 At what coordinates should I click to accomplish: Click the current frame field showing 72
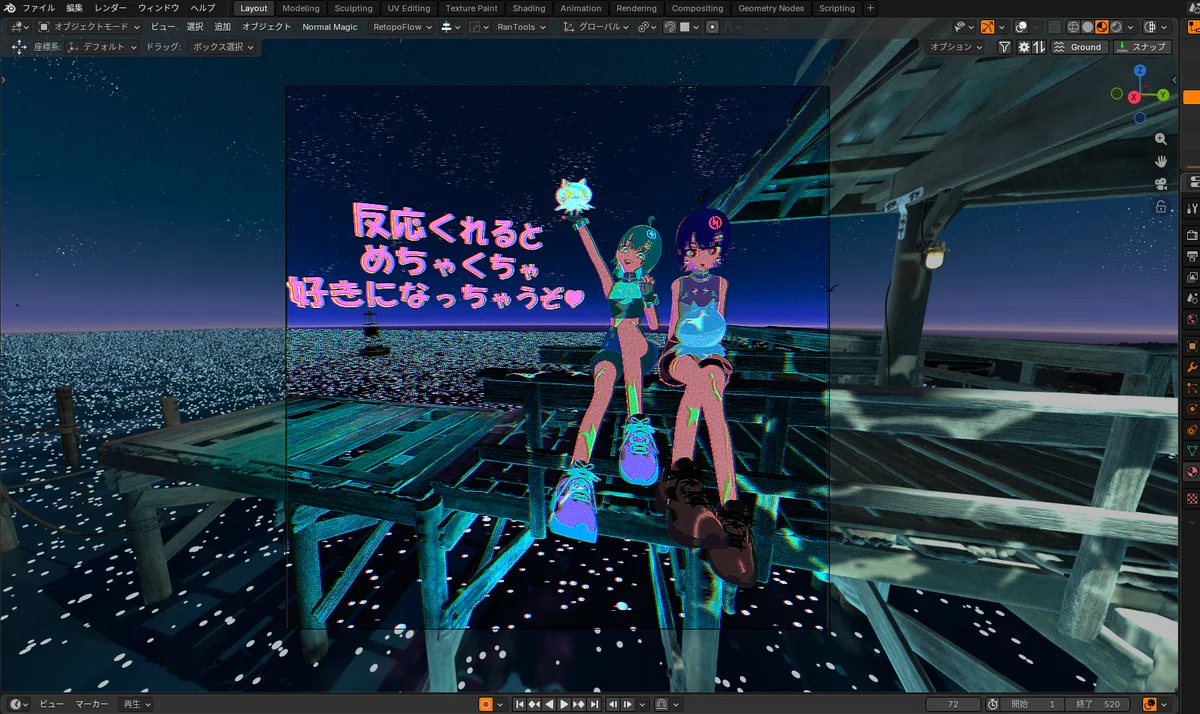(x=953, y=704)
